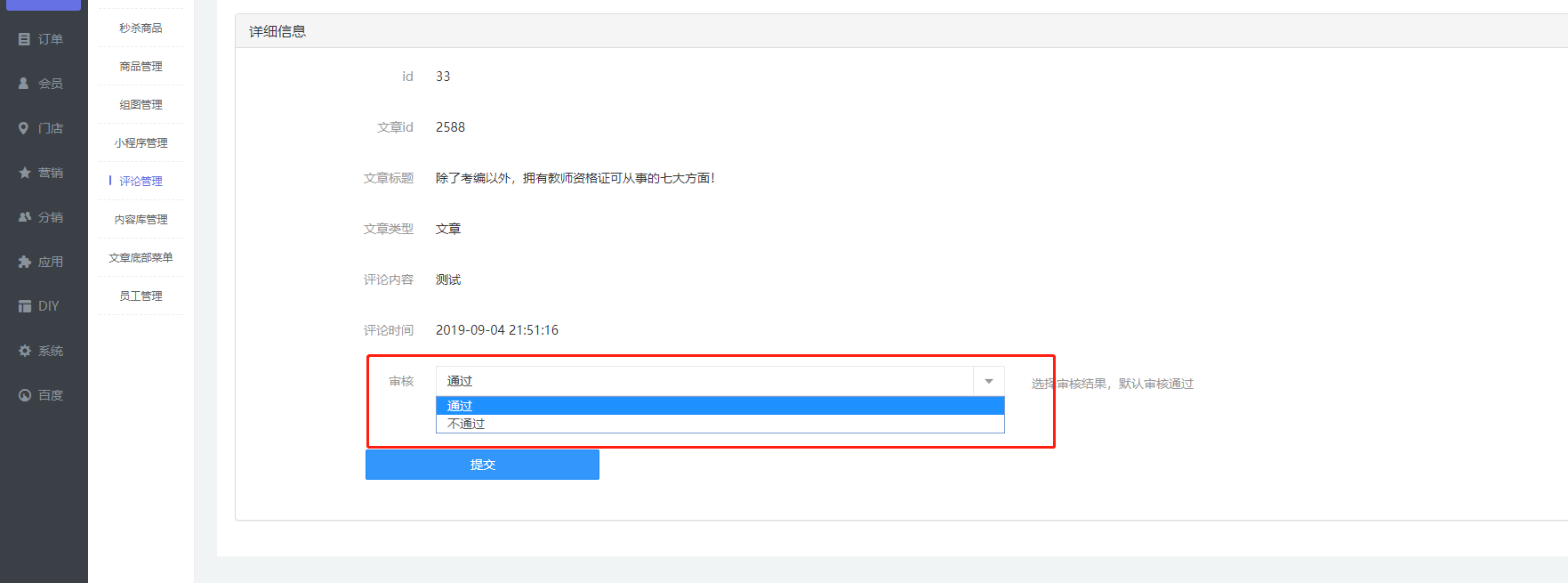The height and width of the screenshot is (583, 1568).
Task: Click the 分销 users icon
Action: tap(25, 217)
